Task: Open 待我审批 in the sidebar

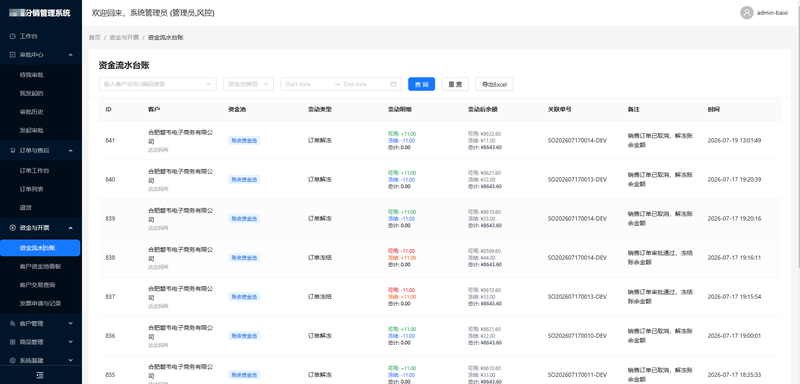Action: tap(32, 75)
